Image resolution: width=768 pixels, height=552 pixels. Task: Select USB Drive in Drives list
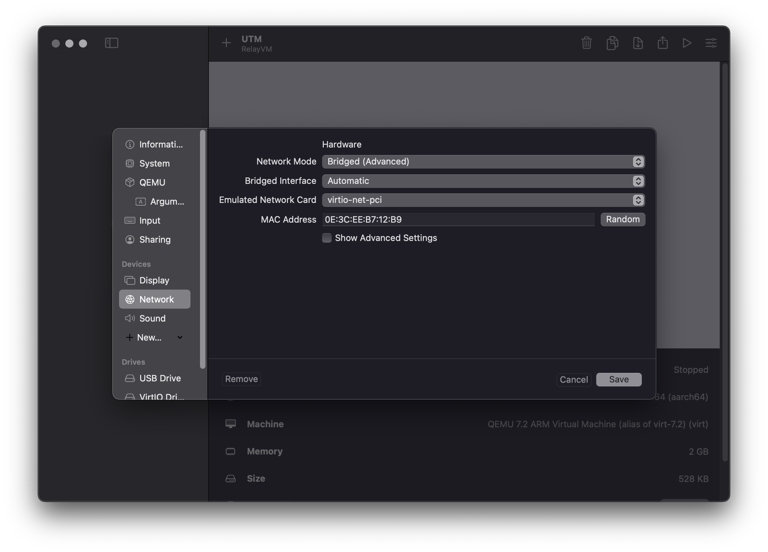[159, 378]
